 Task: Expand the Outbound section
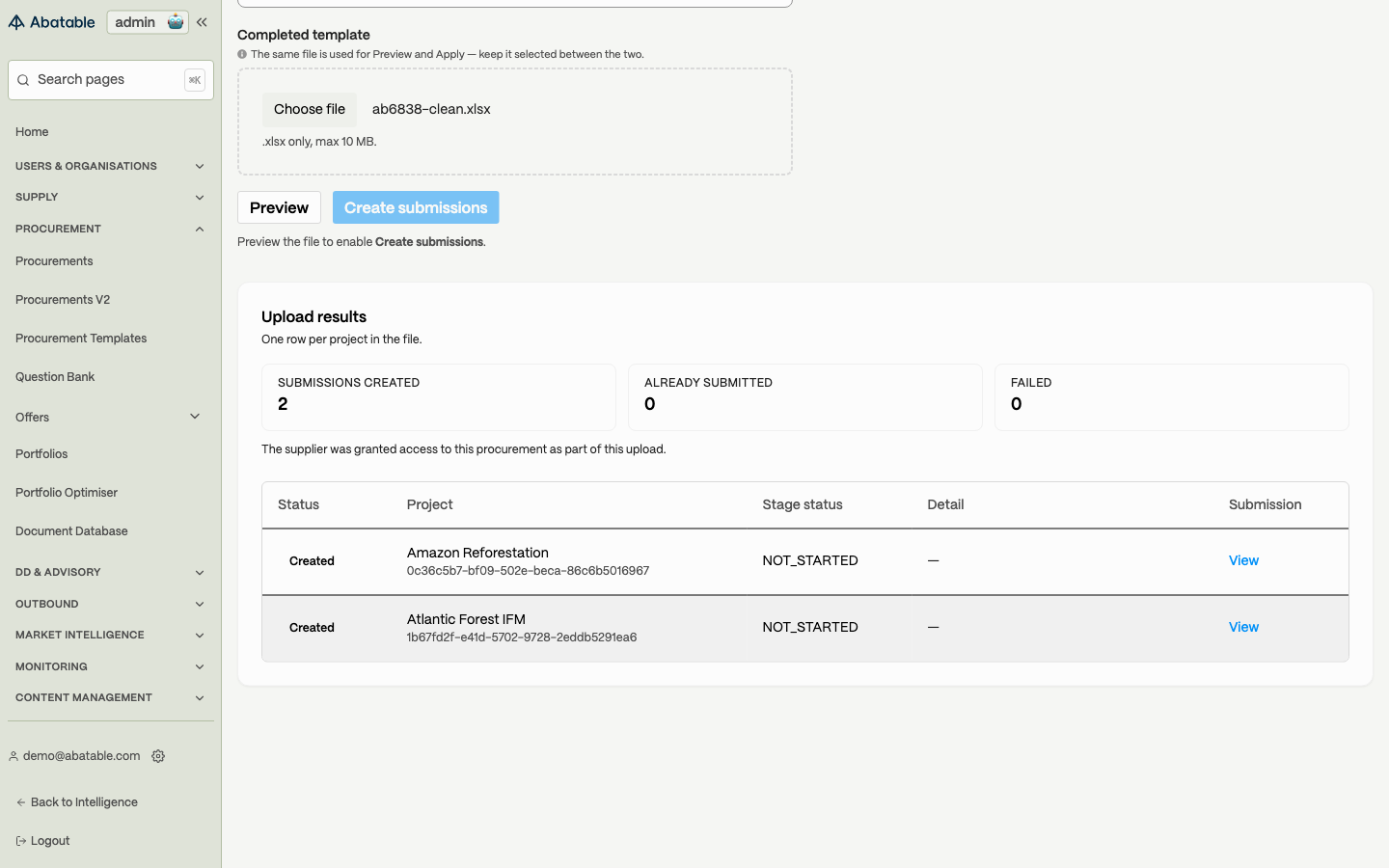[111, 604]
